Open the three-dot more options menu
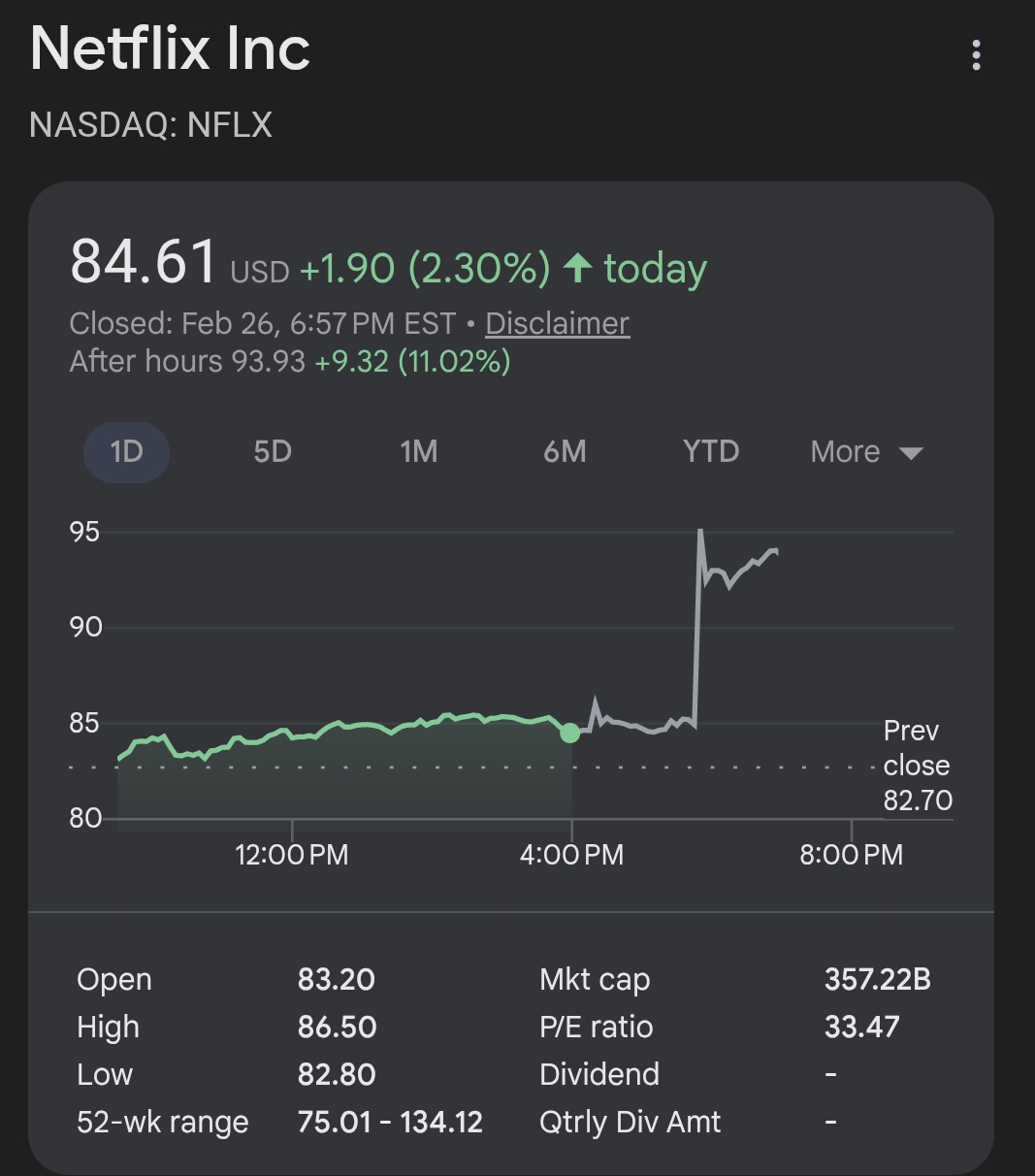1035x1176 pixels. (x=976, y=55)
